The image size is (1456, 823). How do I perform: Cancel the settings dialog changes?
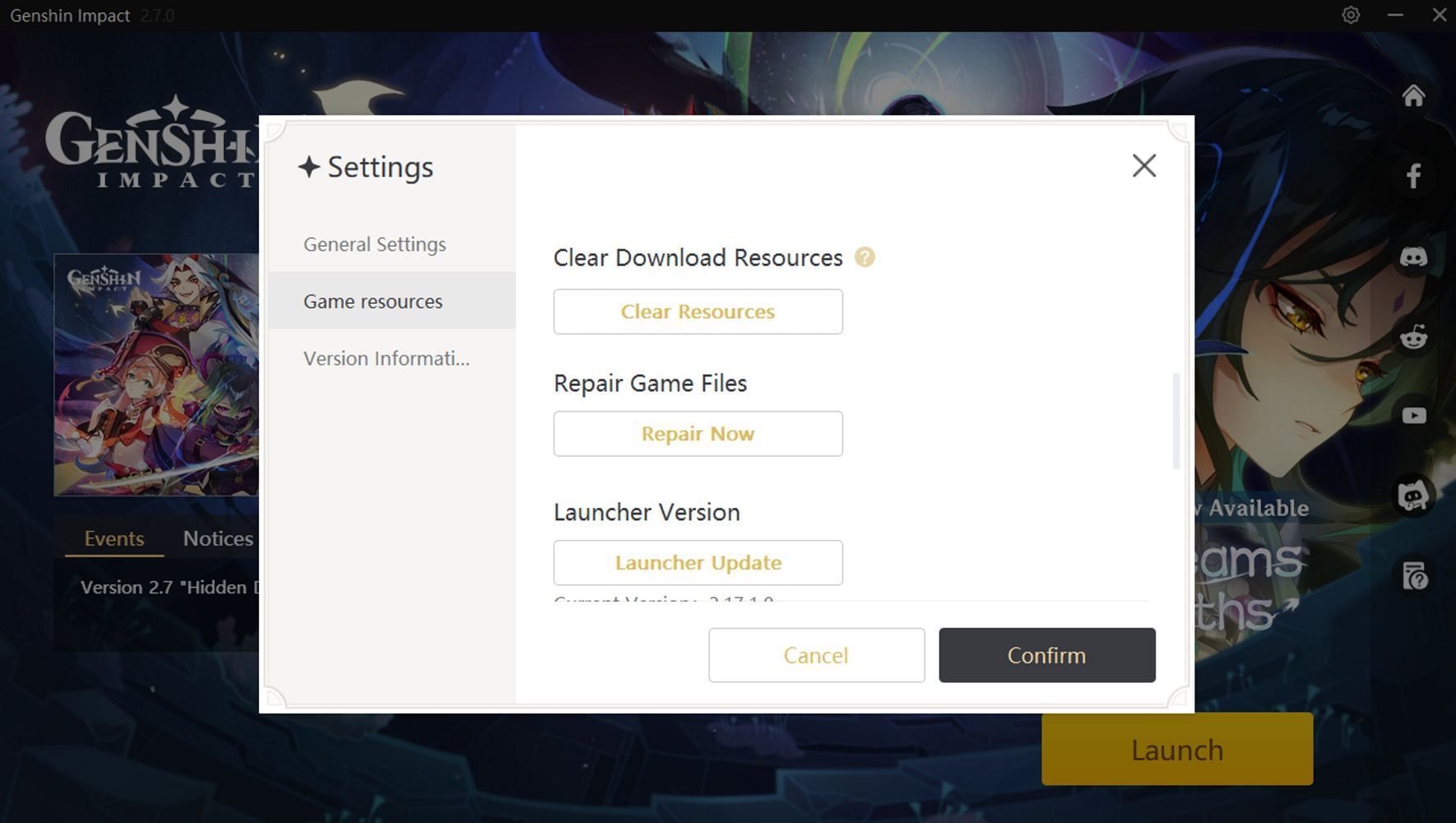tap(816, 655)
